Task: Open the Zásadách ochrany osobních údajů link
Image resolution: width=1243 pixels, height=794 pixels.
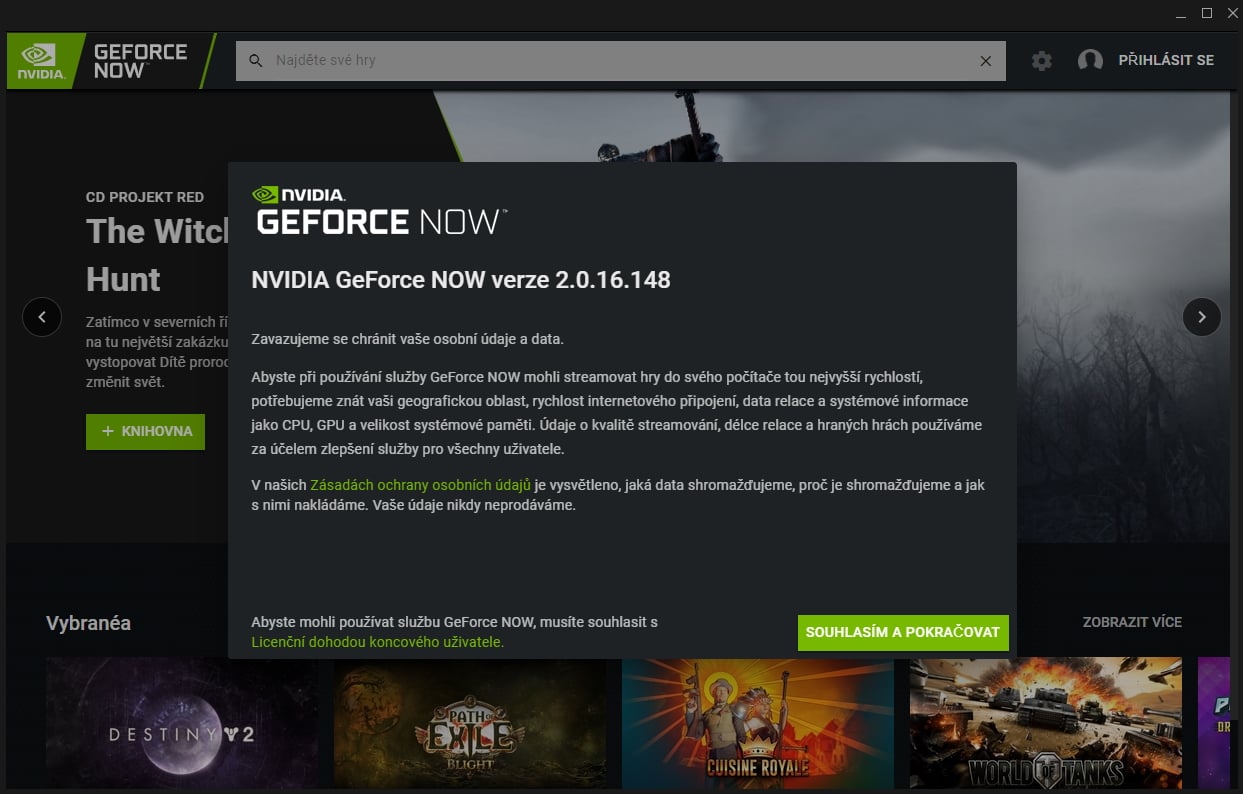Action: [419, 484]
